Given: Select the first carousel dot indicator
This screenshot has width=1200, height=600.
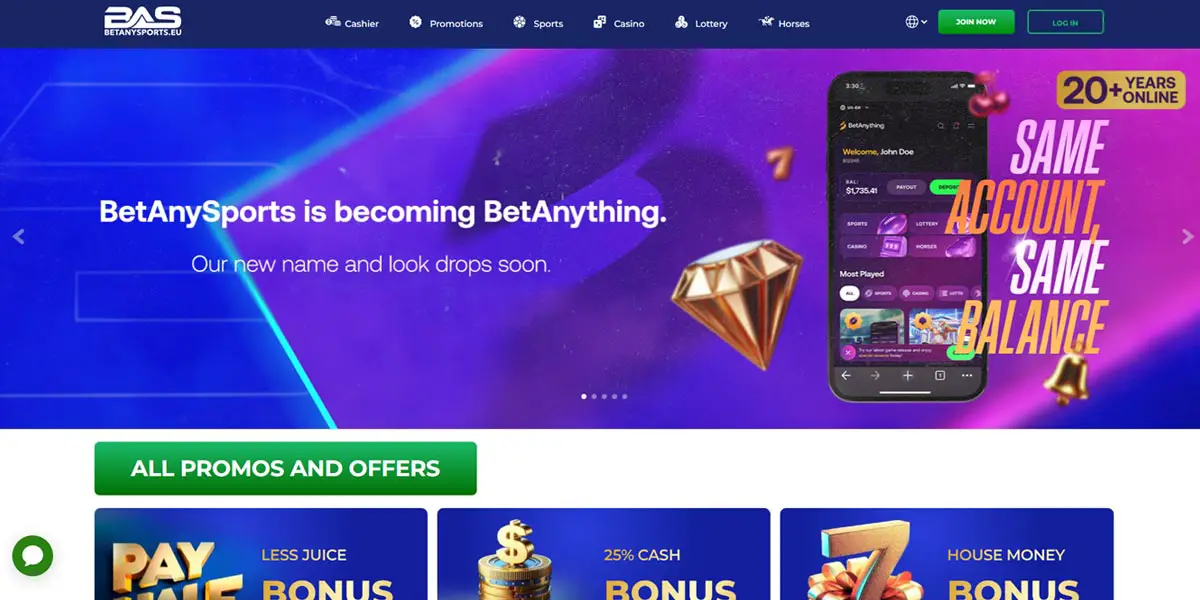Looking at the screenshot, I should [x=584, y=396].
